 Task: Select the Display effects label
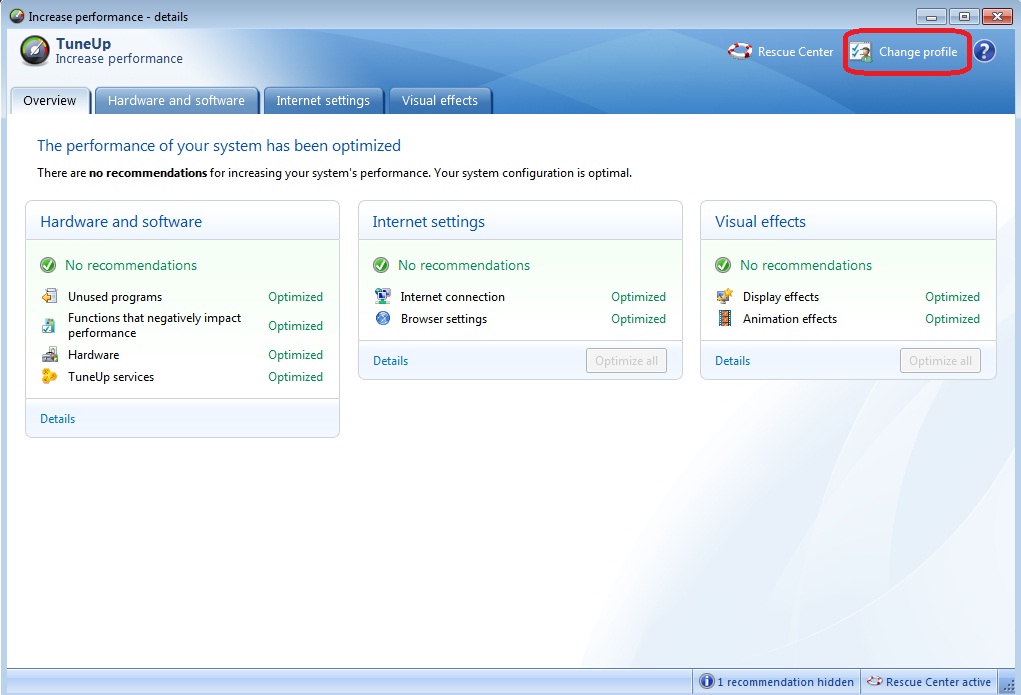tap(781, 296)
